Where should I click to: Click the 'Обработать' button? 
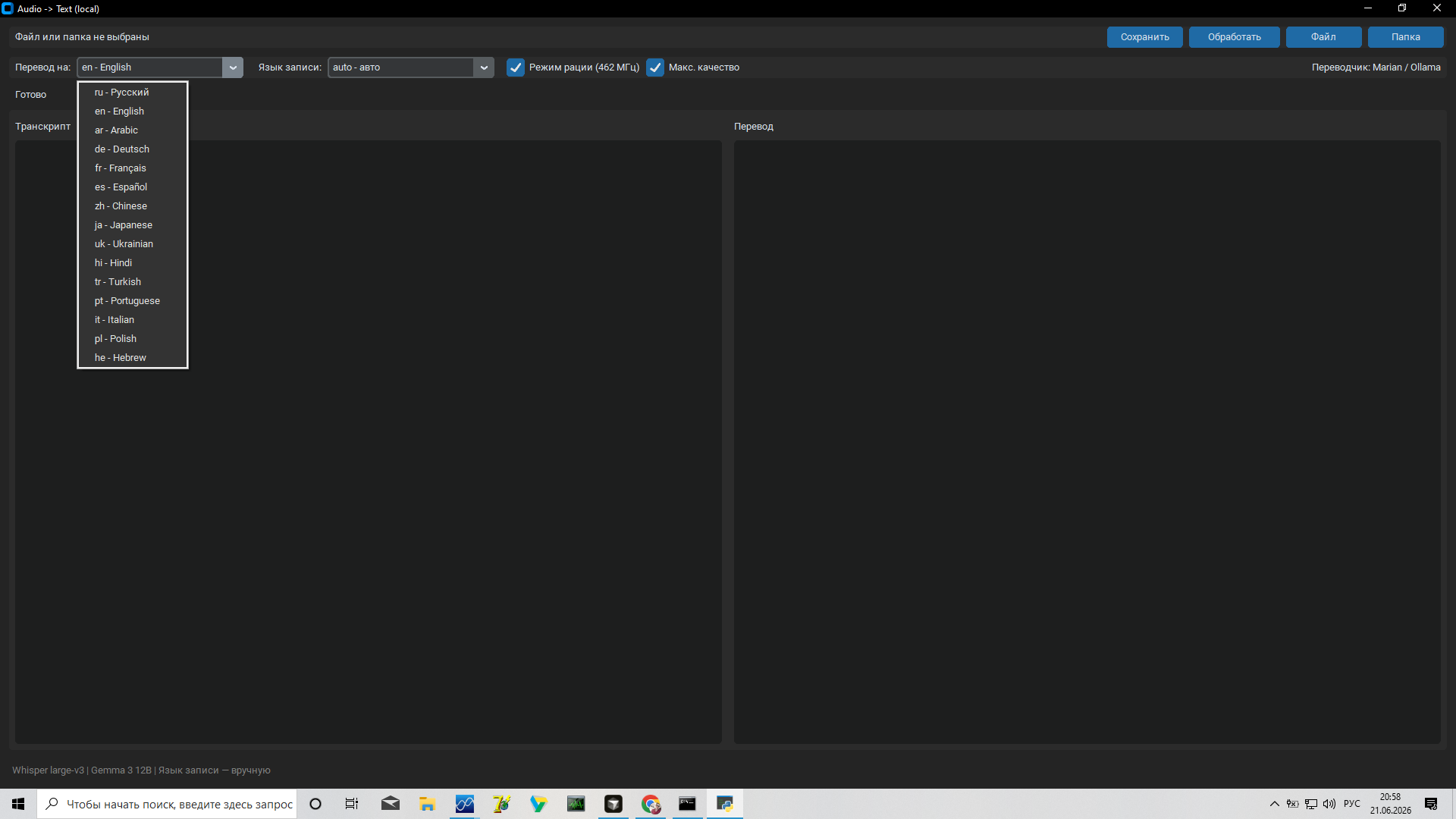tap(1235, 37)
